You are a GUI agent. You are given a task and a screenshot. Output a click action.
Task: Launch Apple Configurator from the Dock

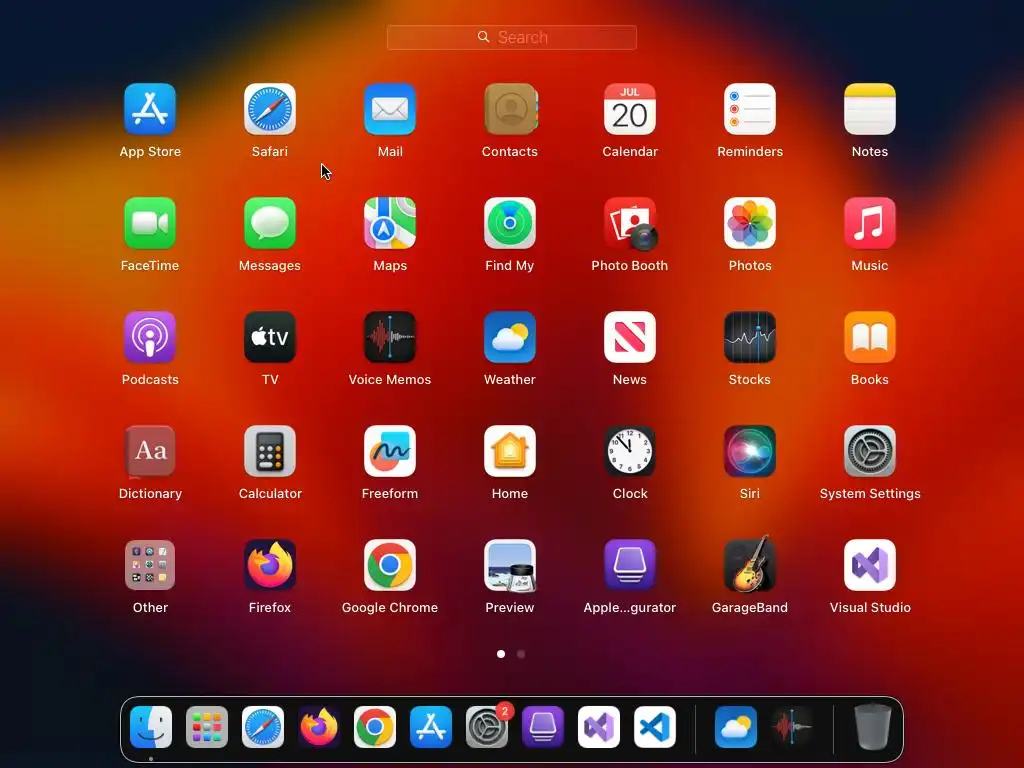[543, 727]
